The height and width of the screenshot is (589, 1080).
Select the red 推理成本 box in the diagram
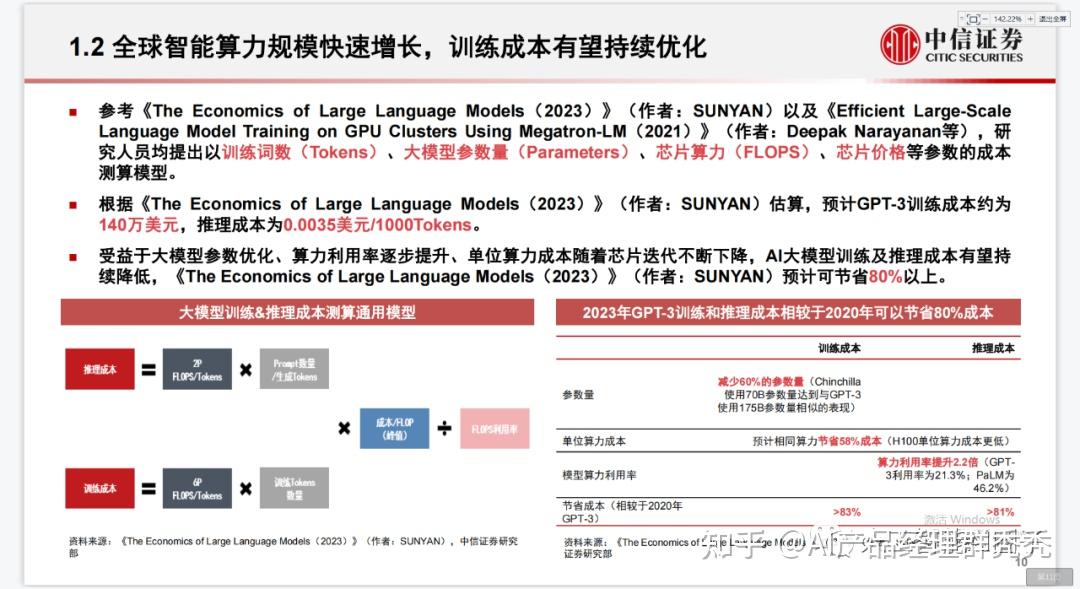click(99, 368)
